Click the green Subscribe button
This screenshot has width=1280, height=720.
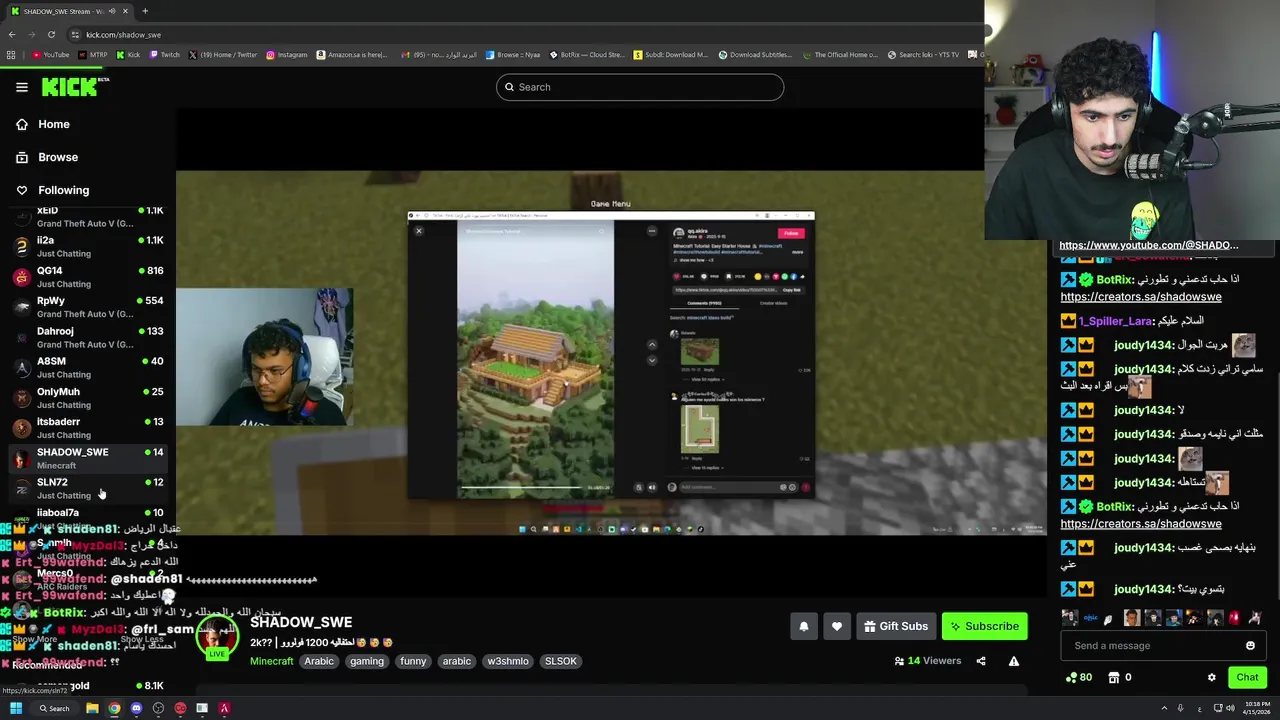(985, 626)
